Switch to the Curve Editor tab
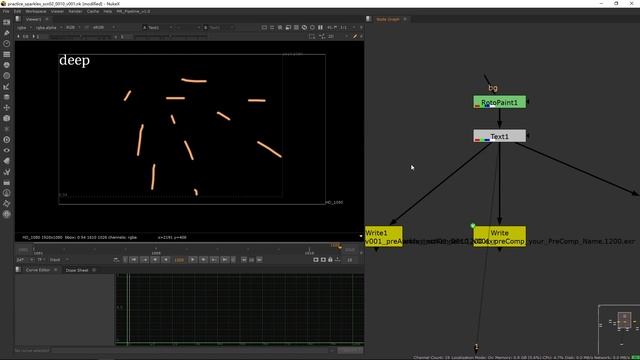This screenshot has height=360, width=640. pyautogui.click(x=38, y=270)
